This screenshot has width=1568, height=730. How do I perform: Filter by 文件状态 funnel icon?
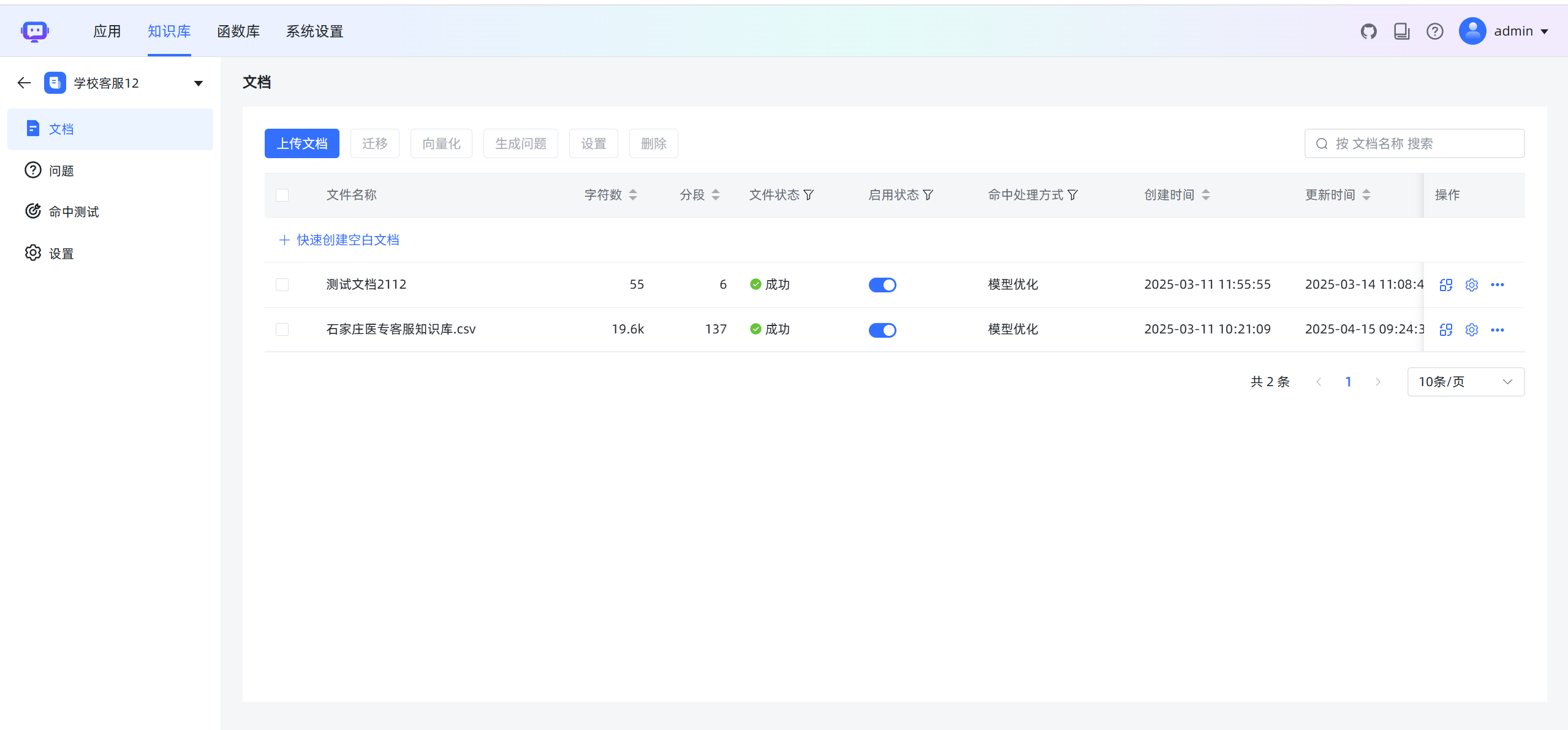coord(808,195)
